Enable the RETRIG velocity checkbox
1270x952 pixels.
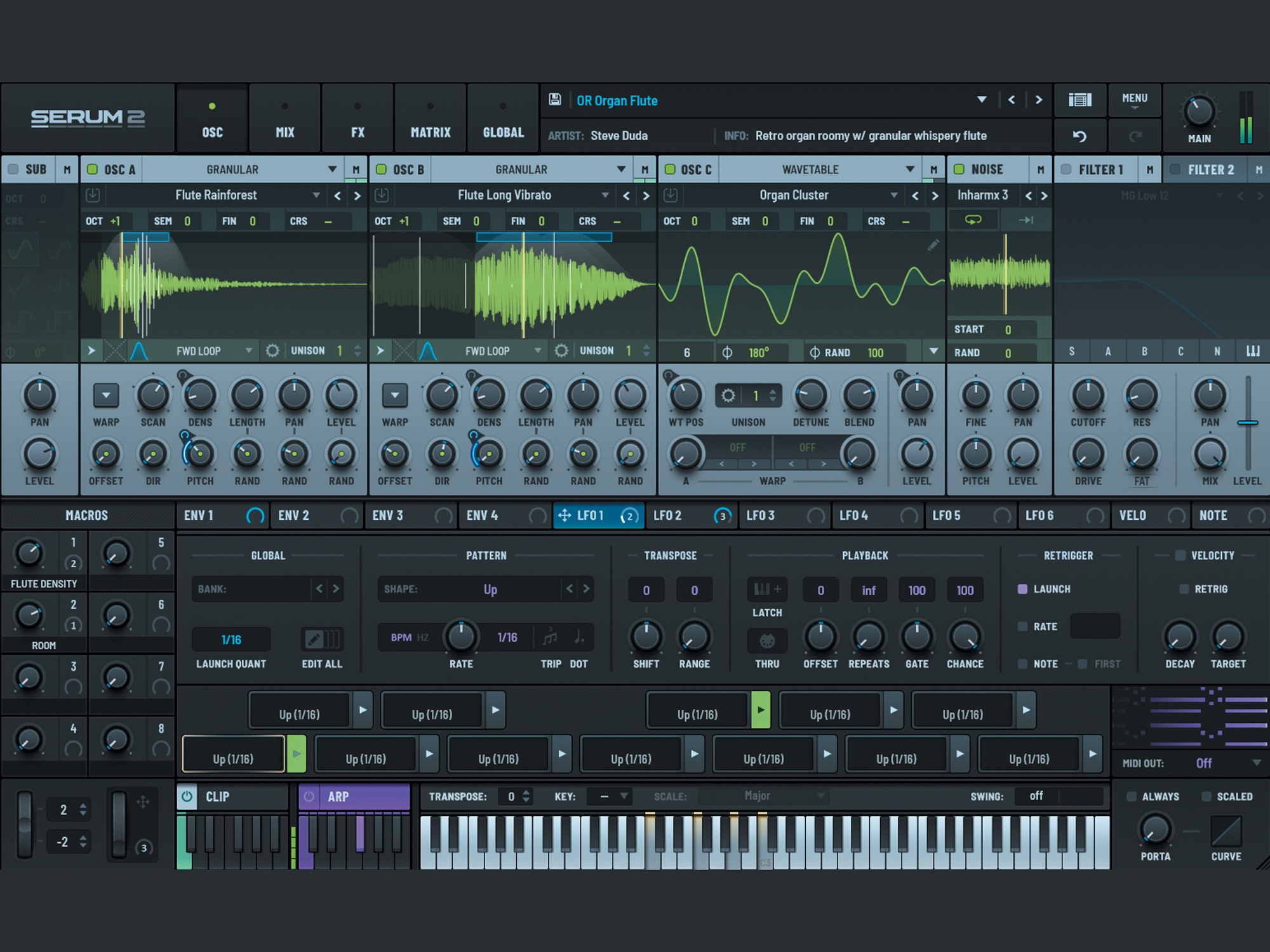[x=1184, y=589]
